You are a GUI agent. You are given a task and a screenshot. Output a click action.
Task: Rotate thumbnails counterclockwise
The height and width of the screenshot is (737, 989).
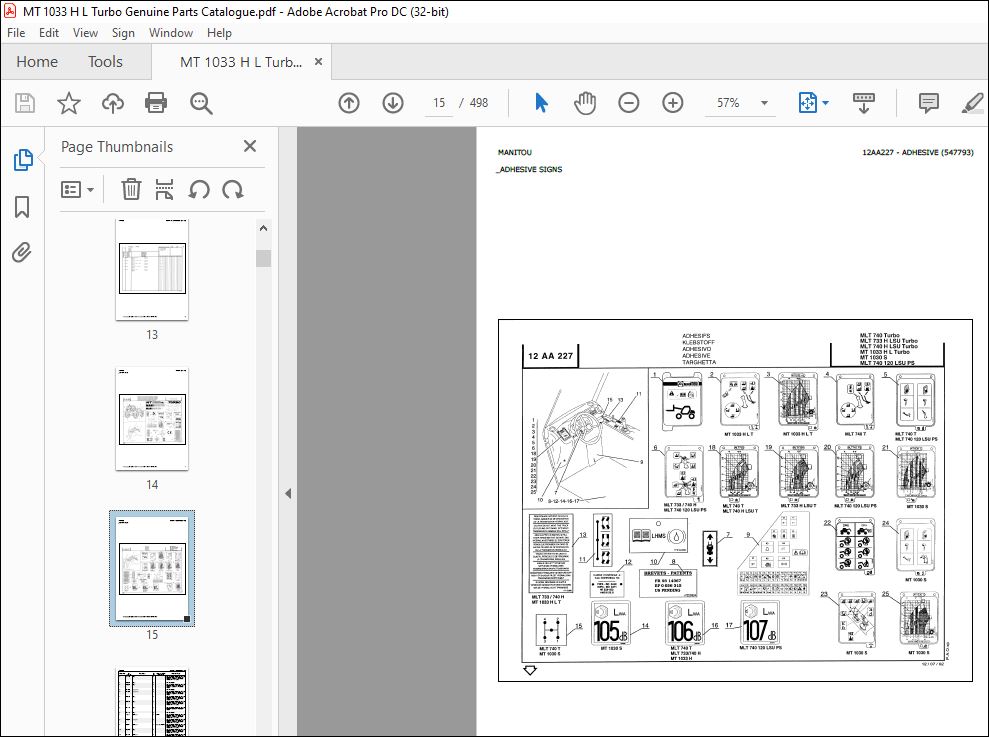pos(199,189)
